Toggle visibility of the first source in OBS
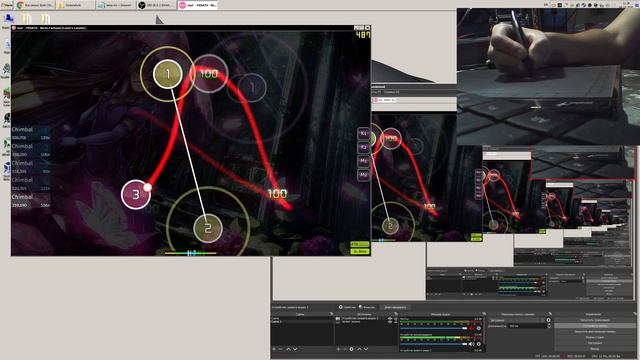The height and width of the screenshot is (360, 640). pyautogui.click(x=390, y=318)
